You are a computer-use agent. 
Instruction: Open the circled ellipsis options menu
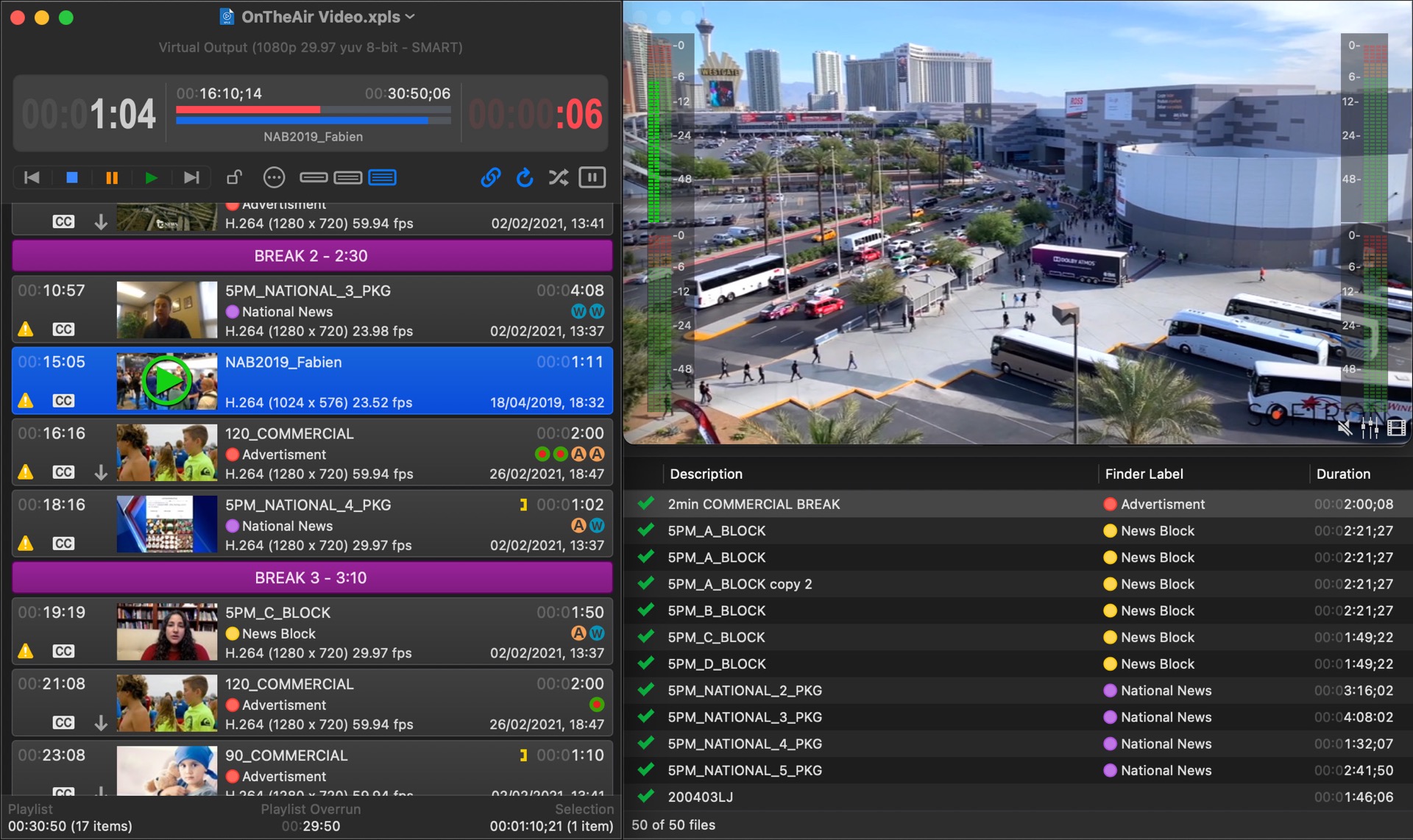pyautogui.click(x=274, y=177)
